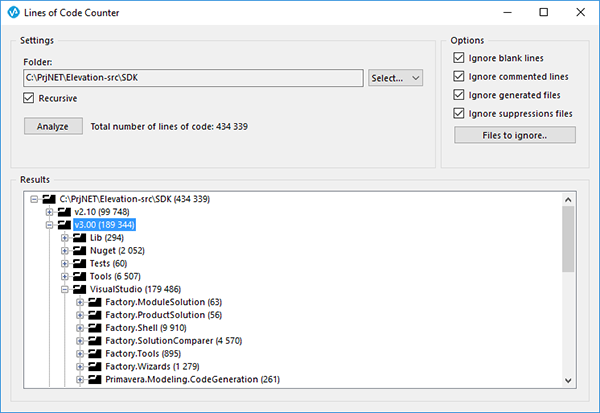The width and height of the screenshot is (600, 413).
Task: Select the Lib (294) row
Action: (107, 238)
